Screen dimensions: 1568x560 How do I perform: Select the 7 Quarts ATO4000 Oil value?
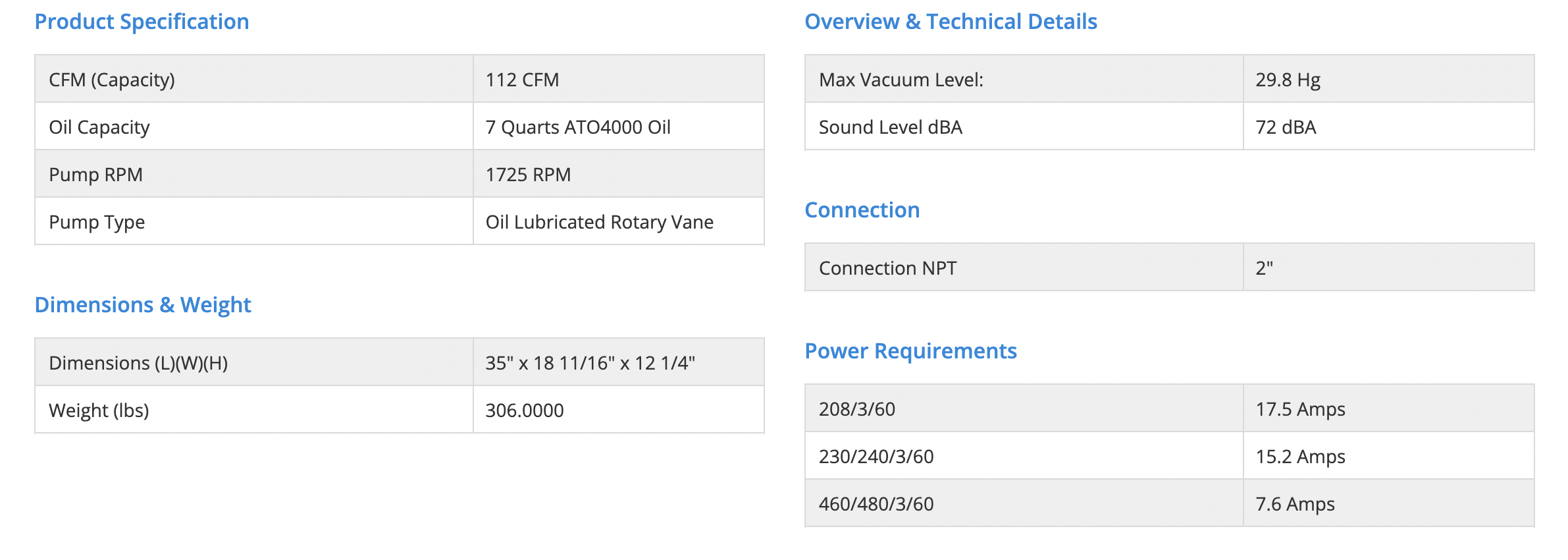578,127
